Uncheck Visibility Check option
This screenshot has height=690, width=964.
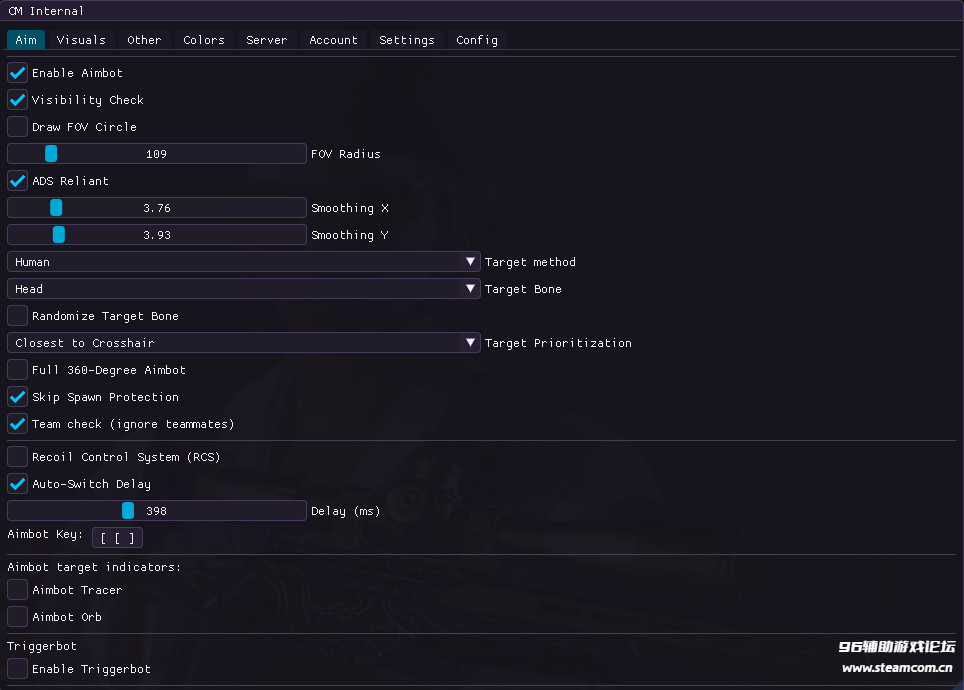pyautogui.click(x=18, y=100)
